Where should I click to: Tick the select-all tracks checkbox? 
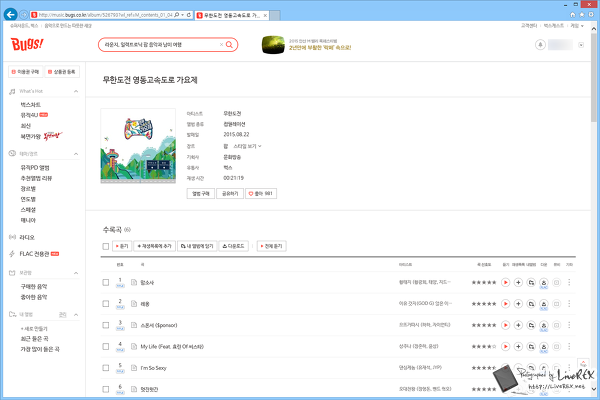coord(106,246)
